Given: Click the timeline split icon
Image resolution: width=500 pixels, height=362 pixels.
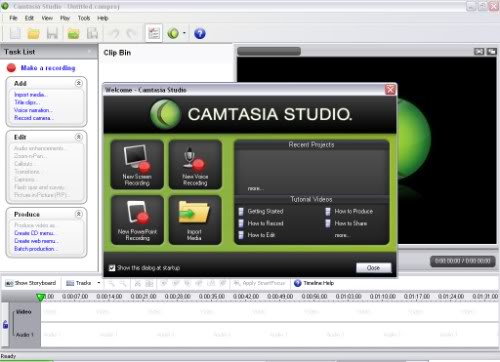Looking at the screenshot, I should click(149, 283).
